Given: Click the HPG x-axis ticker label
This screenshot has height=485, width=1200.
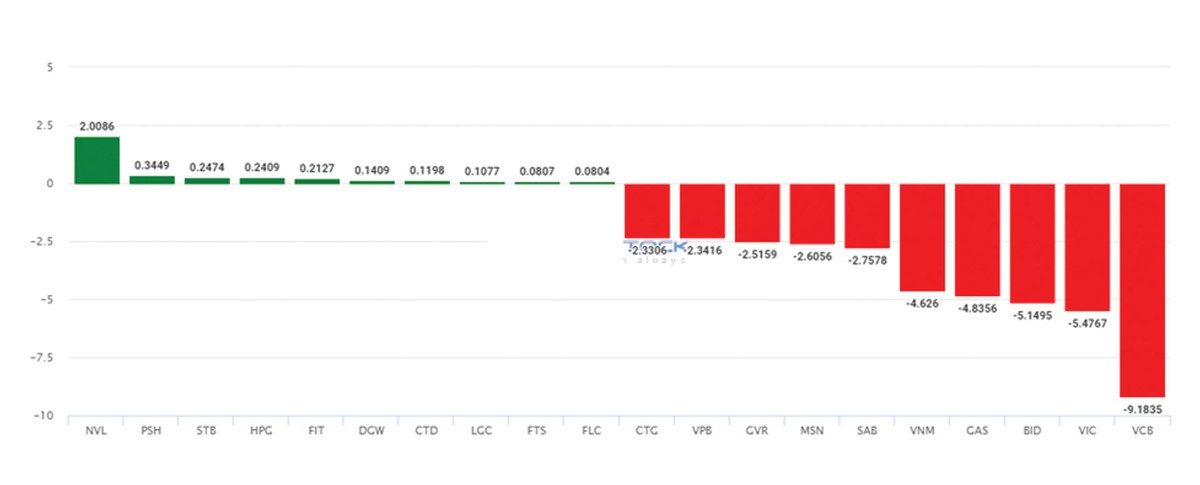Looking at the screenshot, I should click(262, 431).
